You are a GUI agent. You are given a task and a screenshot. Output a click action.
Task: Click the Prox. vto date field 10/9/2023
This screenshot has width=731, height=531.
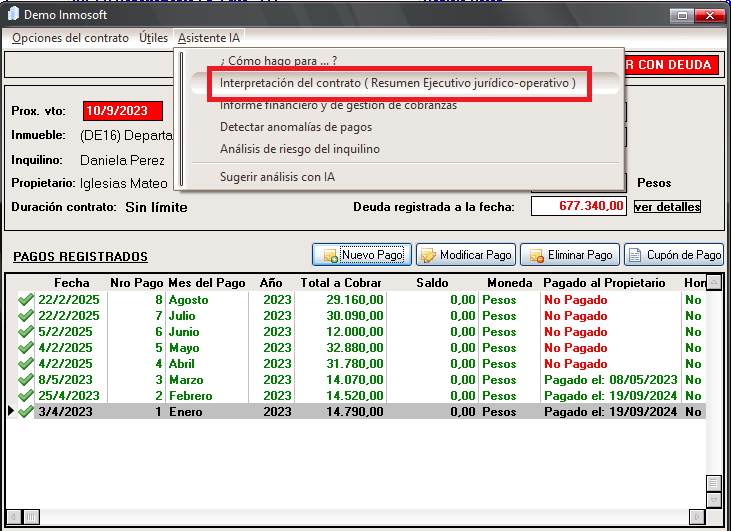click(x=123, y=111)
